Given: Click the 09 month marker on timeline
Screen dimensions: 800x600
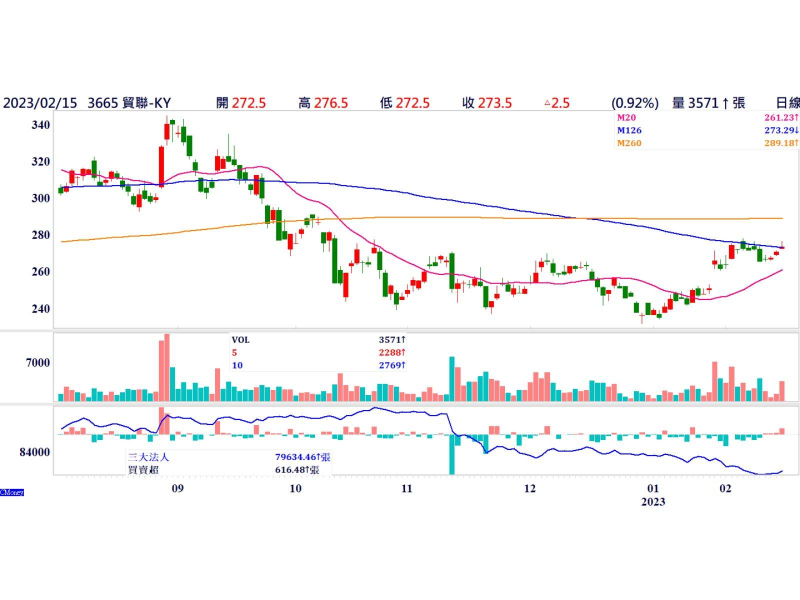Looking at the screenshot, I should coord(177,489).
